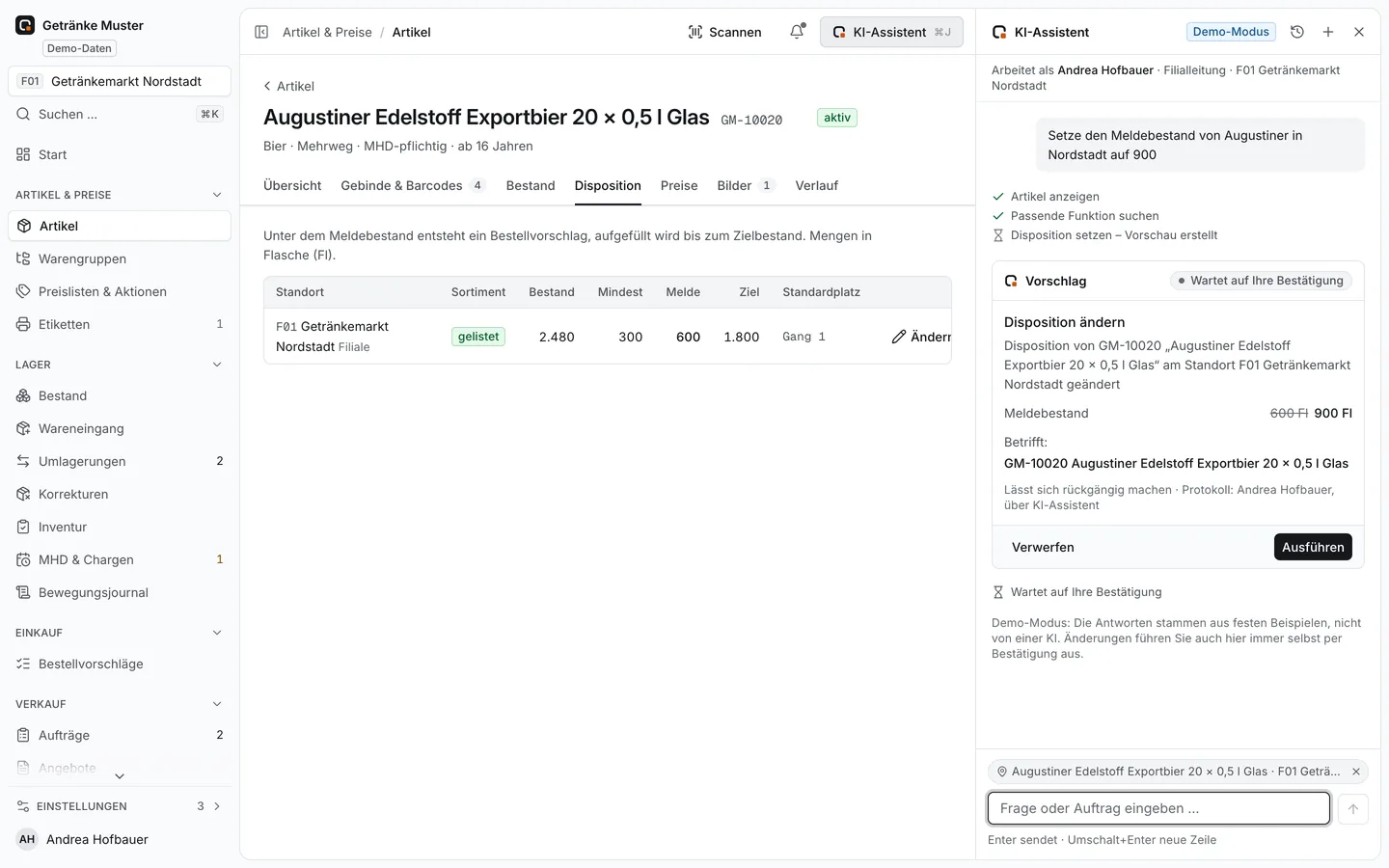Open Inventur in sidebar
Viewport: 1389px width, 868px height.
[x=120, y=527]
